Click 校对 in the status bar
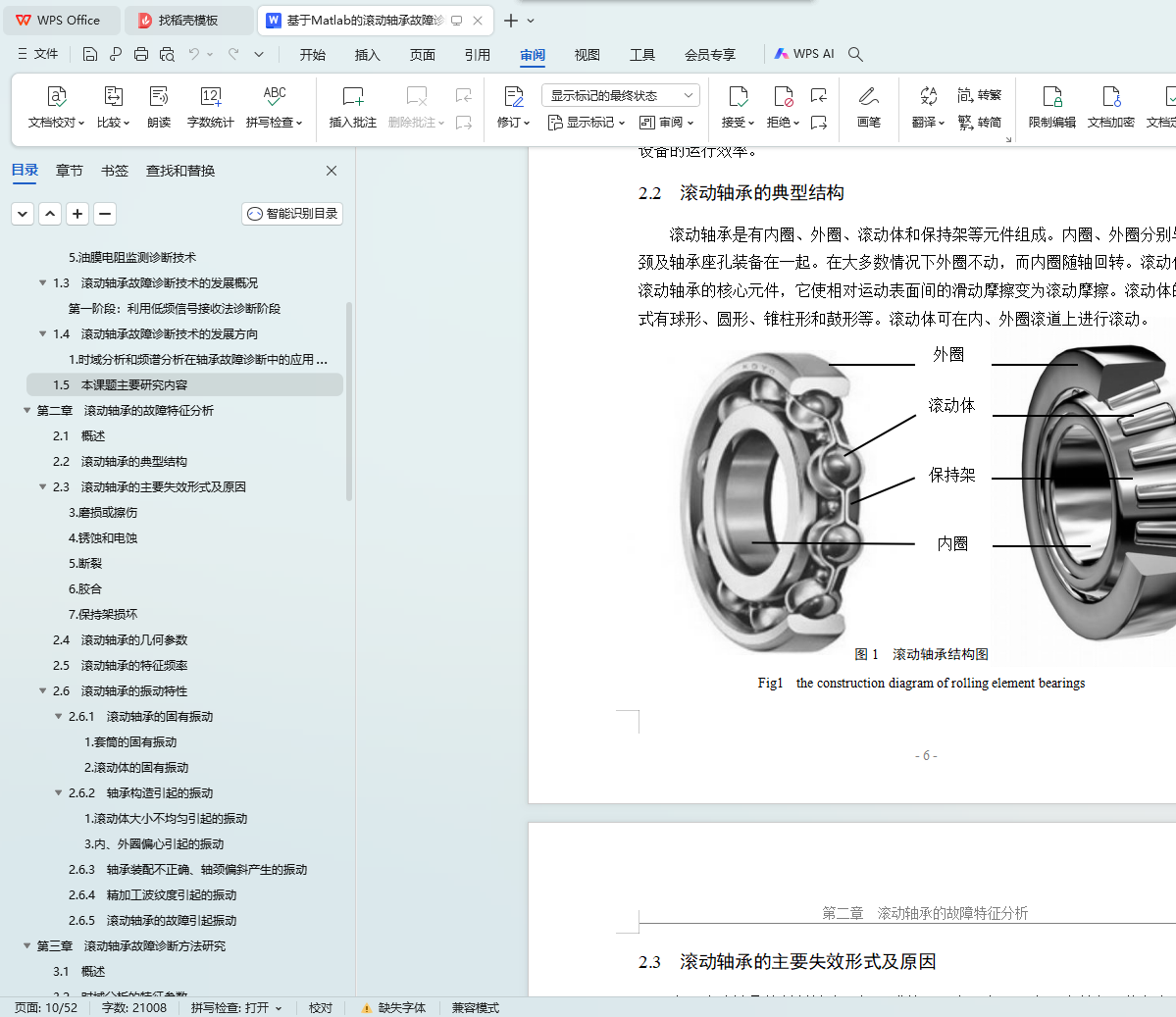The width and height of the screenshot is (1176, 1017). (x=321, y=1008)
